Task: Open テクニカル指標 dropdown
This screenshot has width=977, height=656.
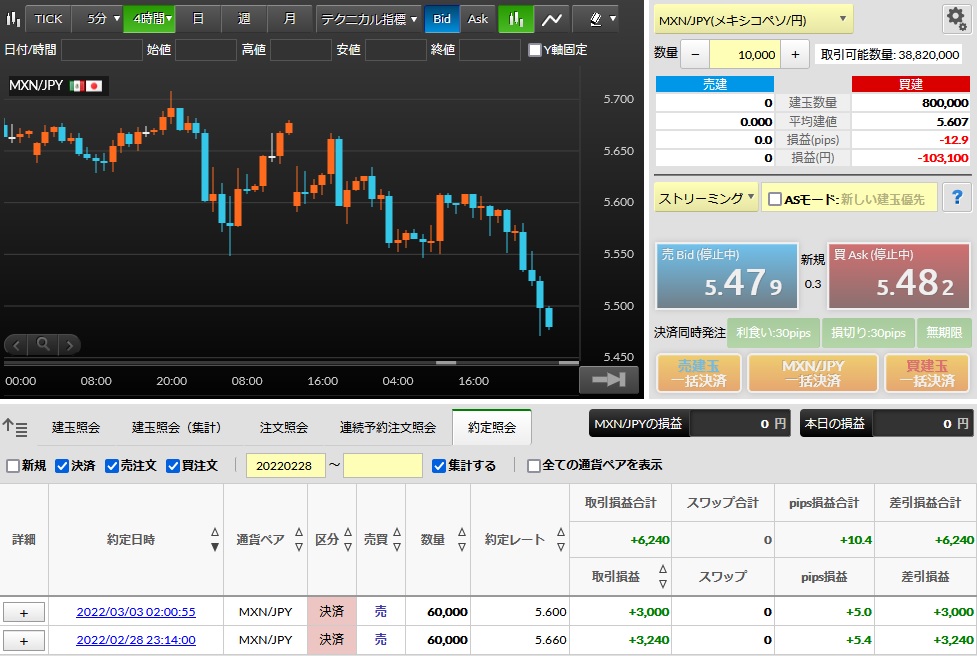Action: tap(369, 19)
